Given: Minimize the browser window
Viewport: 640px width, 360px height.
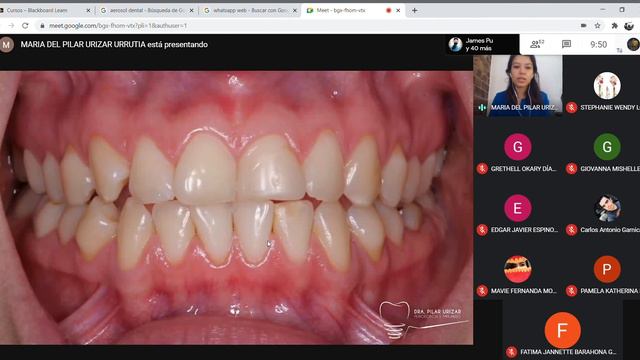Looking at the screenshot, I should [603, 9].
